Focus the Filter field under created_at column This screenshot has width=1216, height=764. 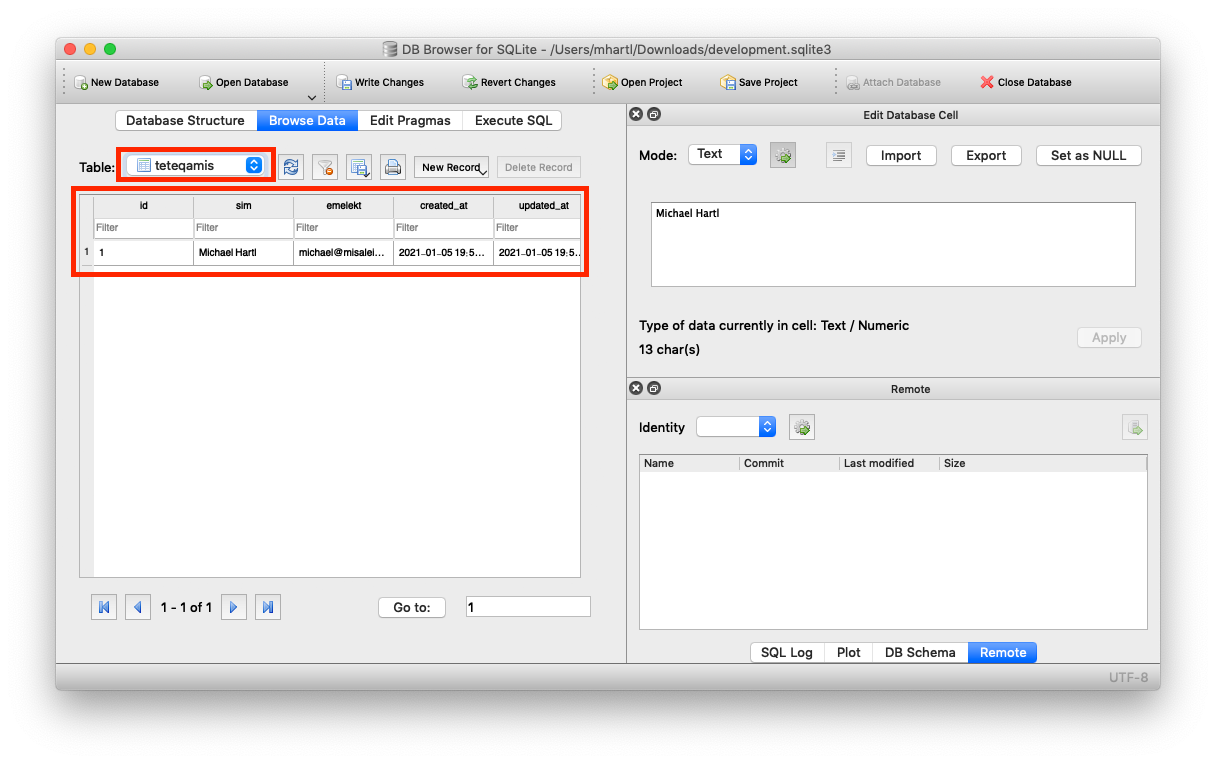click(x=443, y=227)
